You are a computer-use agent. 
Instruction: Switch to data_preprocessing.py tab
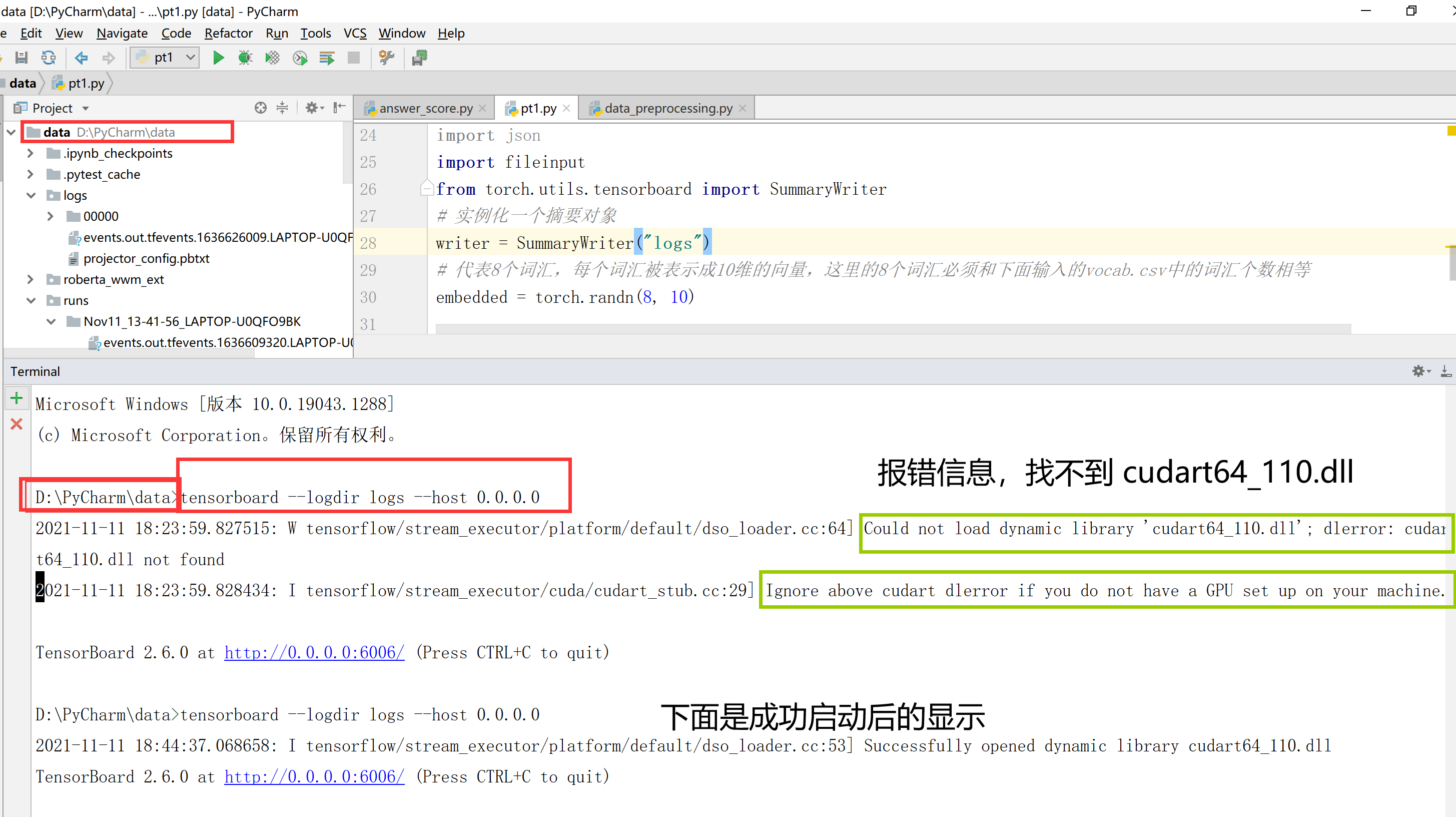pos(667,108)
